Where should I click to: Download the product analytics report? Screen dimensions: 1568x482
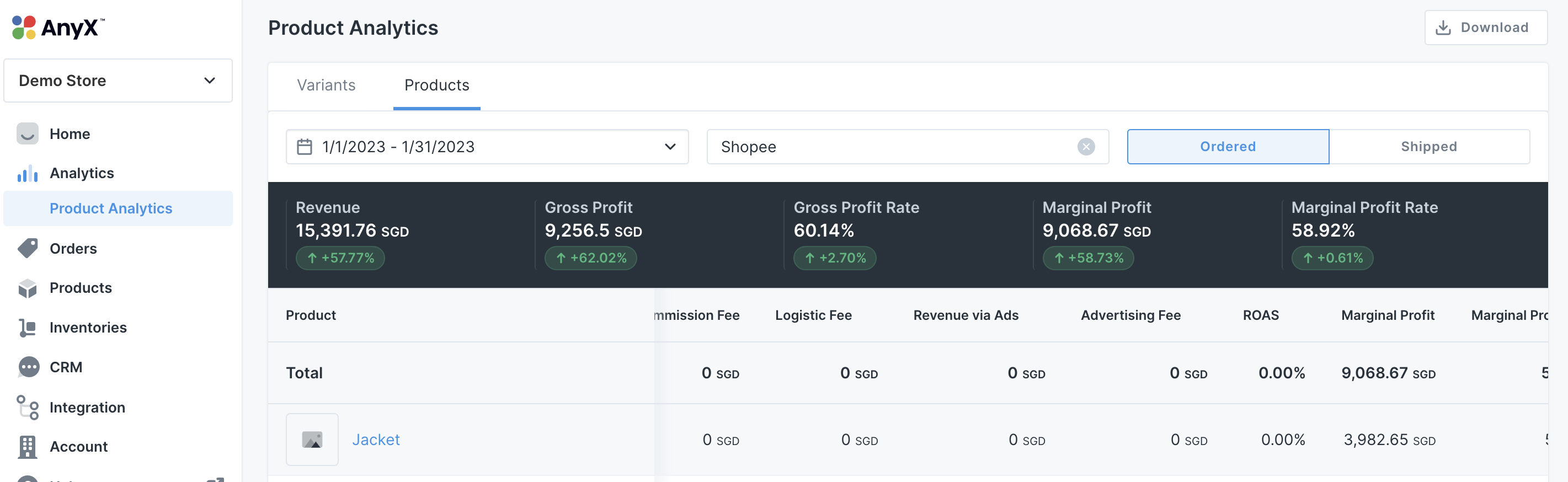pyautogui.click(x=1485, y=28)
